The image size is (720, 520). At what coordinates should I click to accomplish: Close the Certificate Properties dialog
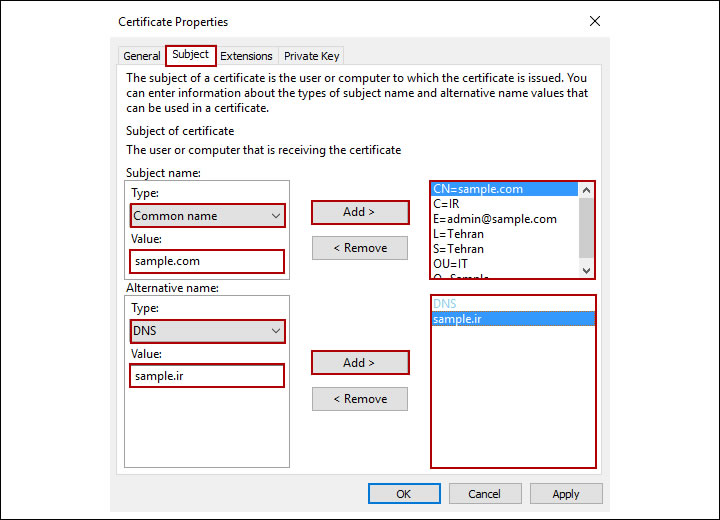(x=595, y=21)
